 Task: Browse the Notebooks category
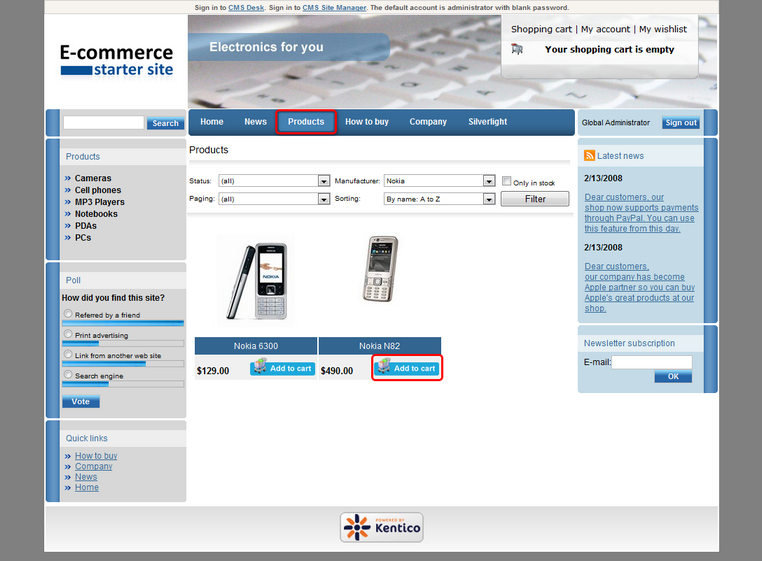(x=96, y=214)
